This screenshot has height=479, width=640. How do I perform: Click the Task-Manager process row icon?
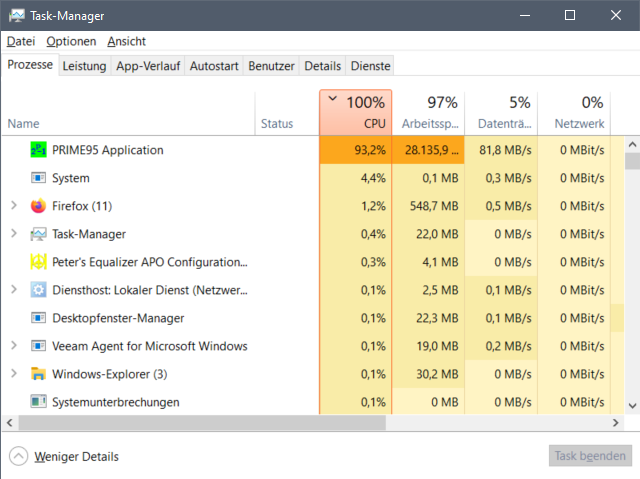tap(38, 234)
